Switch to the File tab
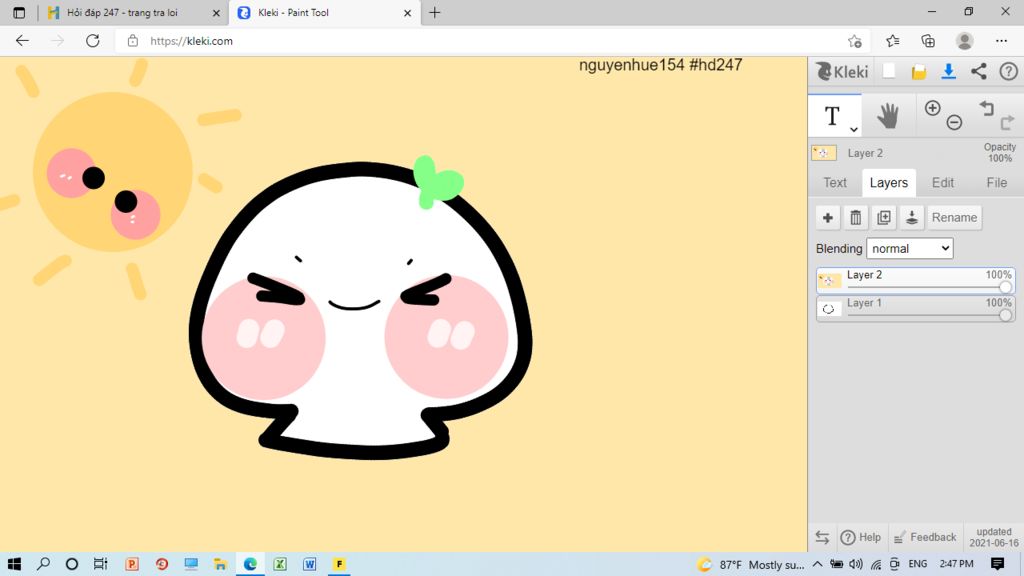The height and width of the screenshot is (576, 1024). tap(996, 183)
